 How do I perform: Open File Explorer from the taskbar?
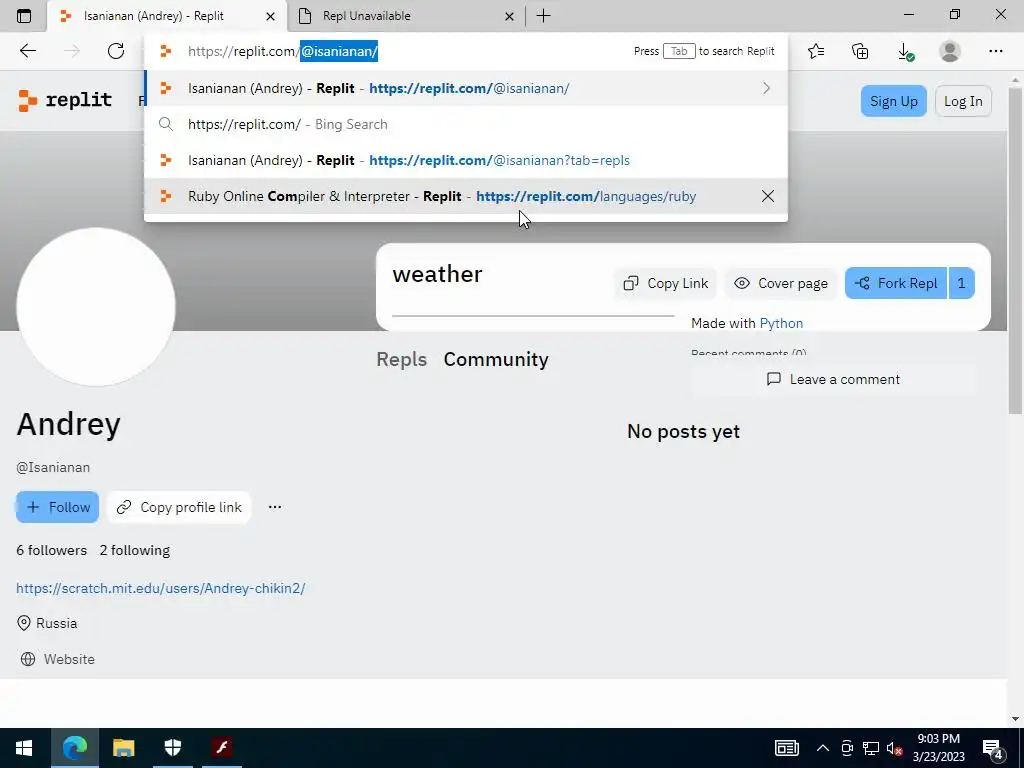[123, 748]
